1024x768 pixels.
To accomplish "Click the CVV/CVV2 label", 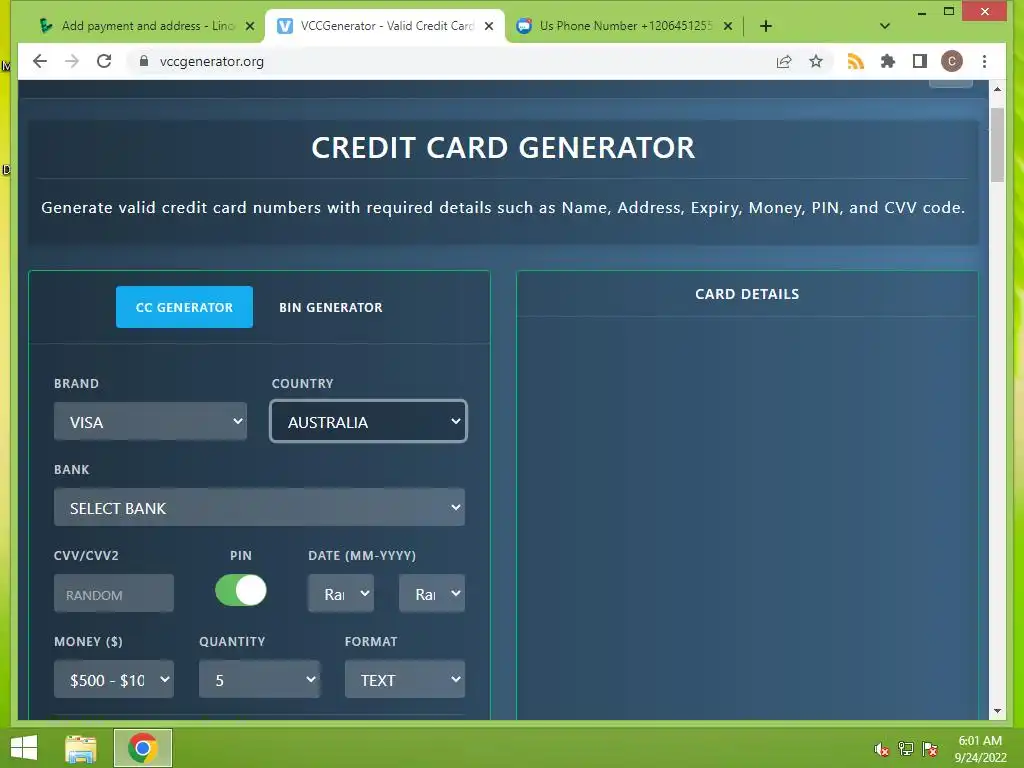I will 86,556.
